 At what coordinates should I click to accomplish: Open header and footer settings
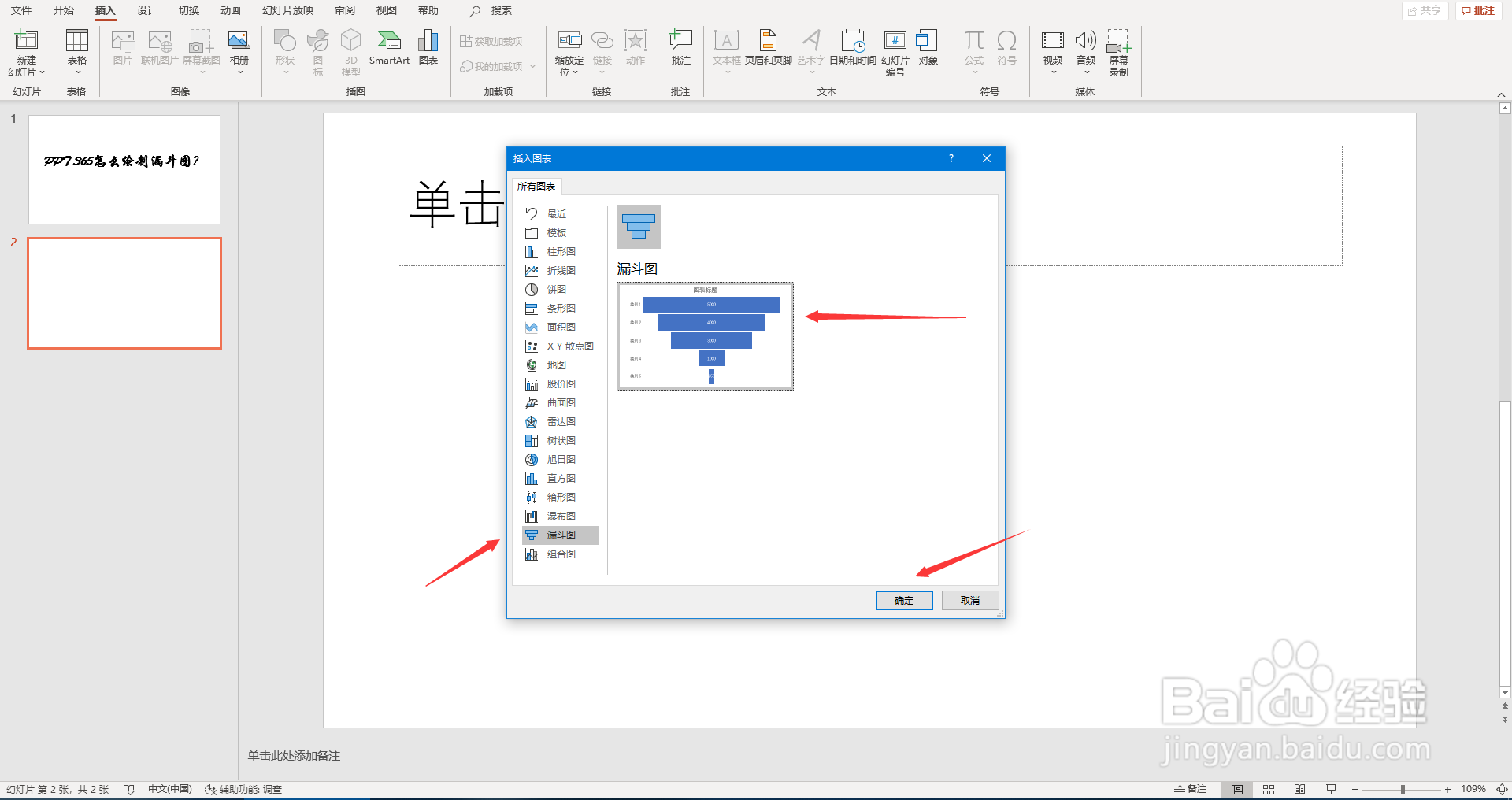(767, 47)
